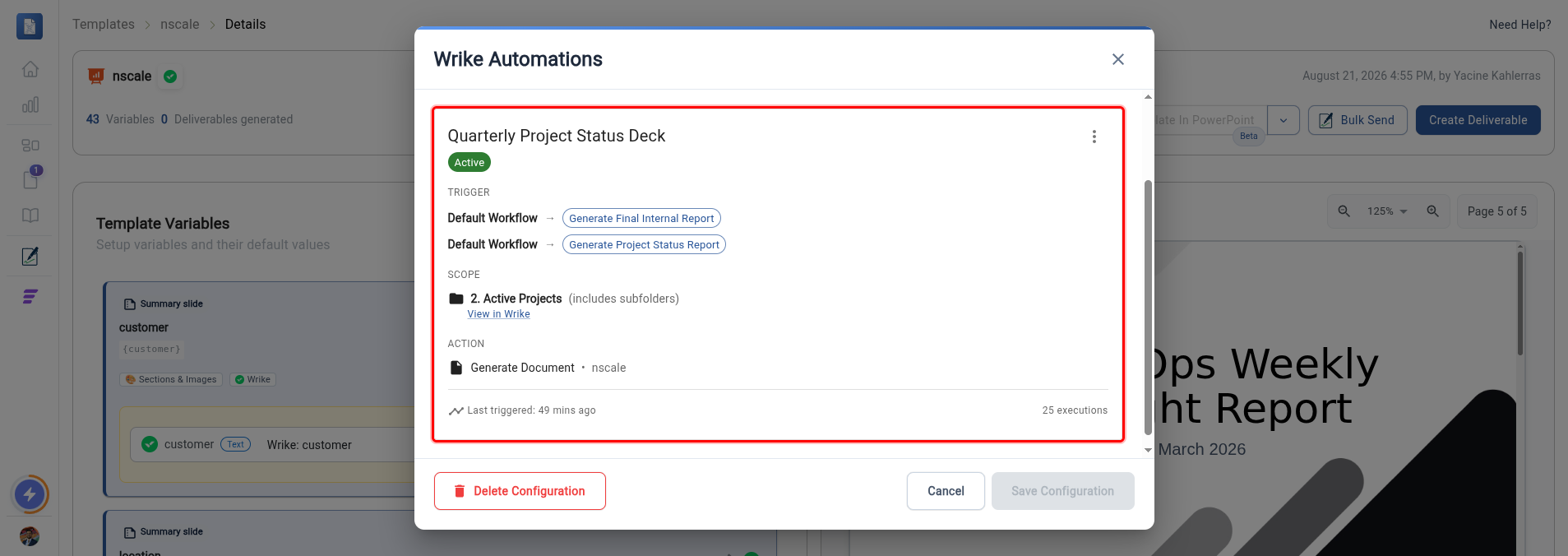This screenshot has width=1568, height=556.
Task: Click the {customer} default value field
Action: pos(151,350)
